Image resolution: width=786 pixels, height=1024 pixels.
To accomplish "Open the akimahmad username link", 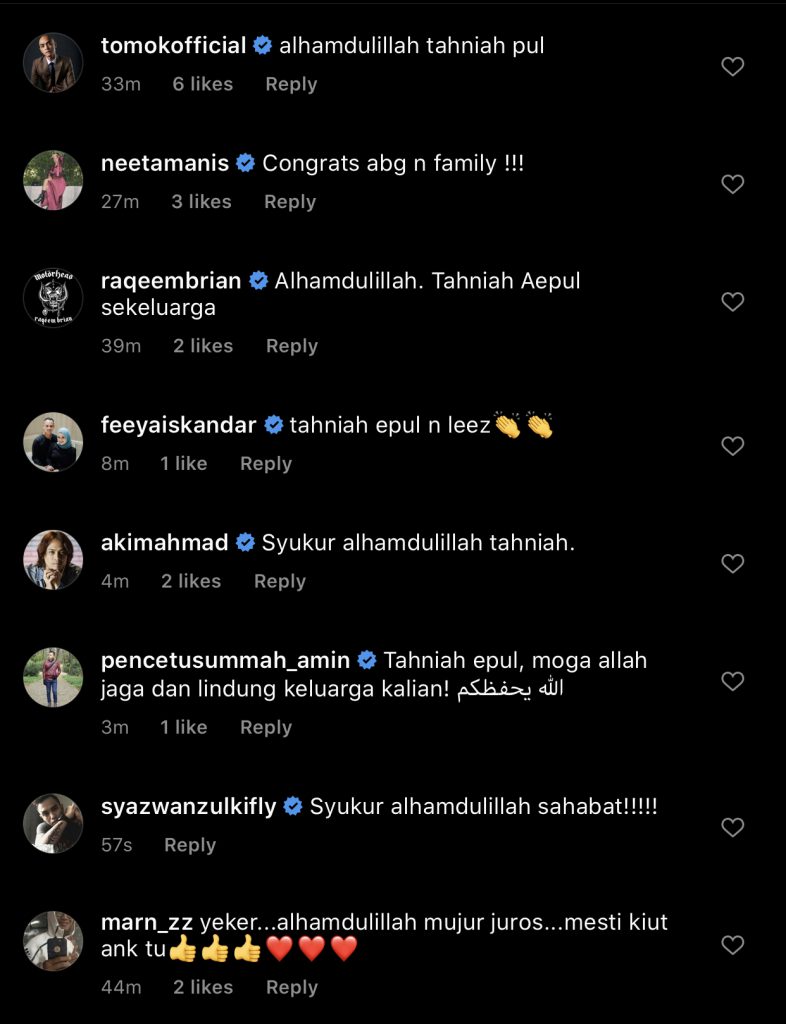I will coord(165,542).
